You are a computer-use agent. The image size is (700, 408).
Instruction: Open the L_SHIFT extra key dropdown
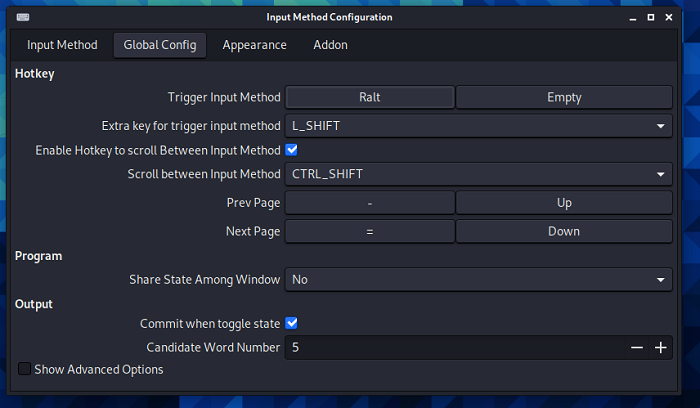click(x=478, y=126)
